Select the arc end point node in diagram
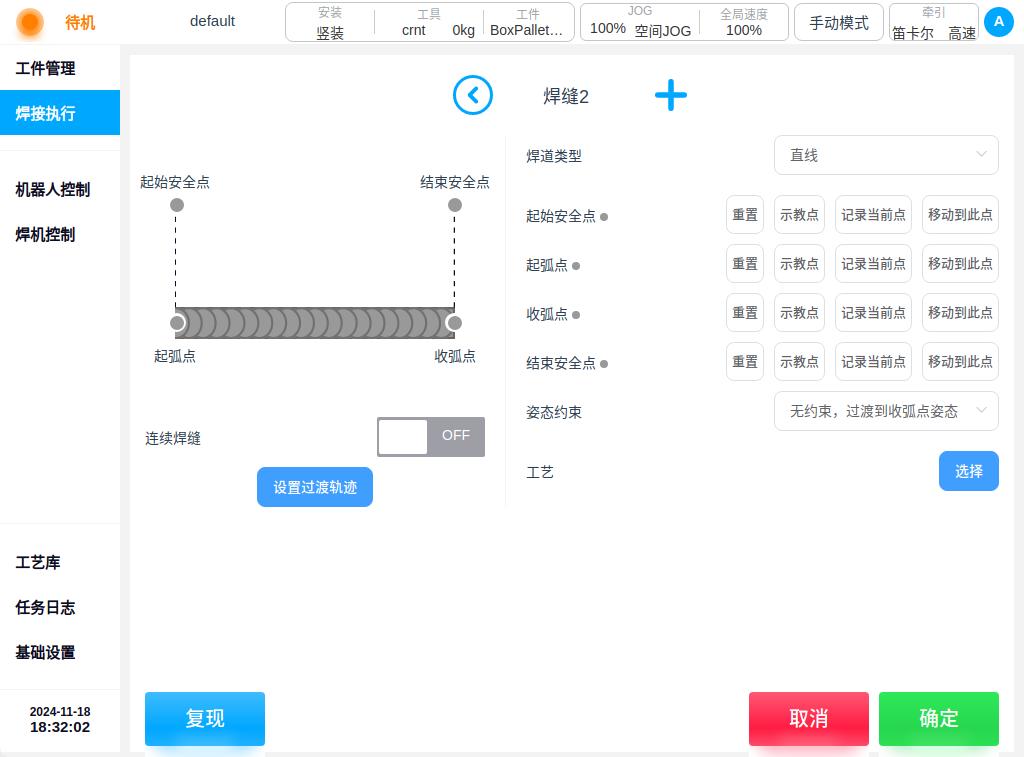 [454, 323]
